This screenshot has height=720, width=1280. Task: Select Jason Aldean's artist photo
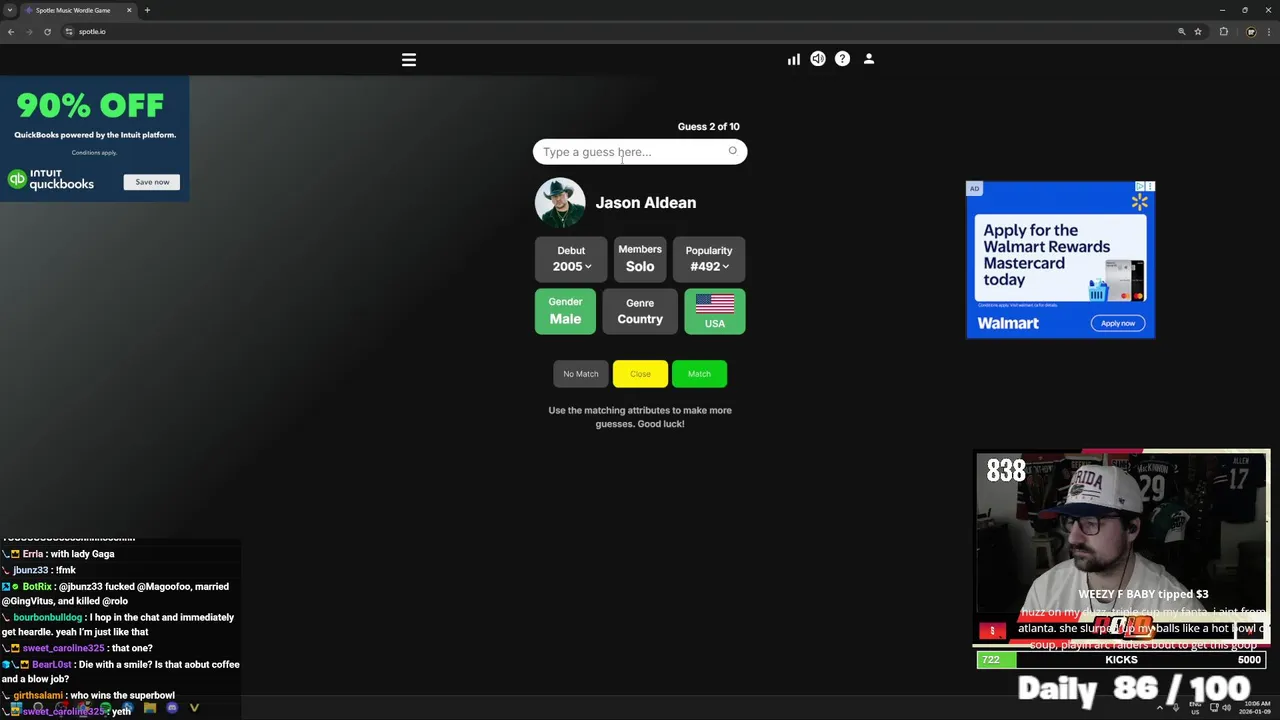tap(560, 203)
